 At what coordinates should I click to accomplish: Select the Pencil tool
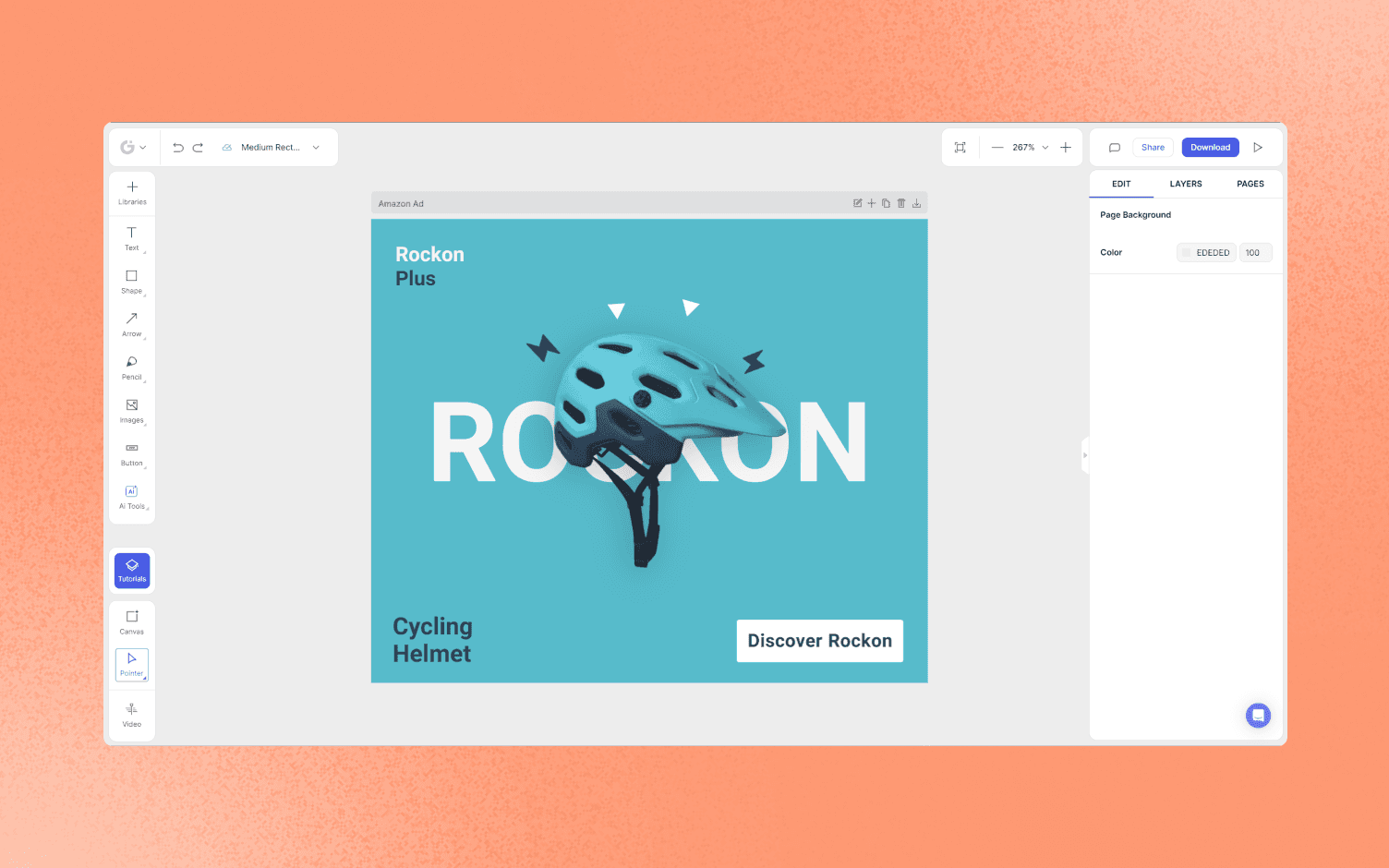pyautogui.click(x=132, y=368)
